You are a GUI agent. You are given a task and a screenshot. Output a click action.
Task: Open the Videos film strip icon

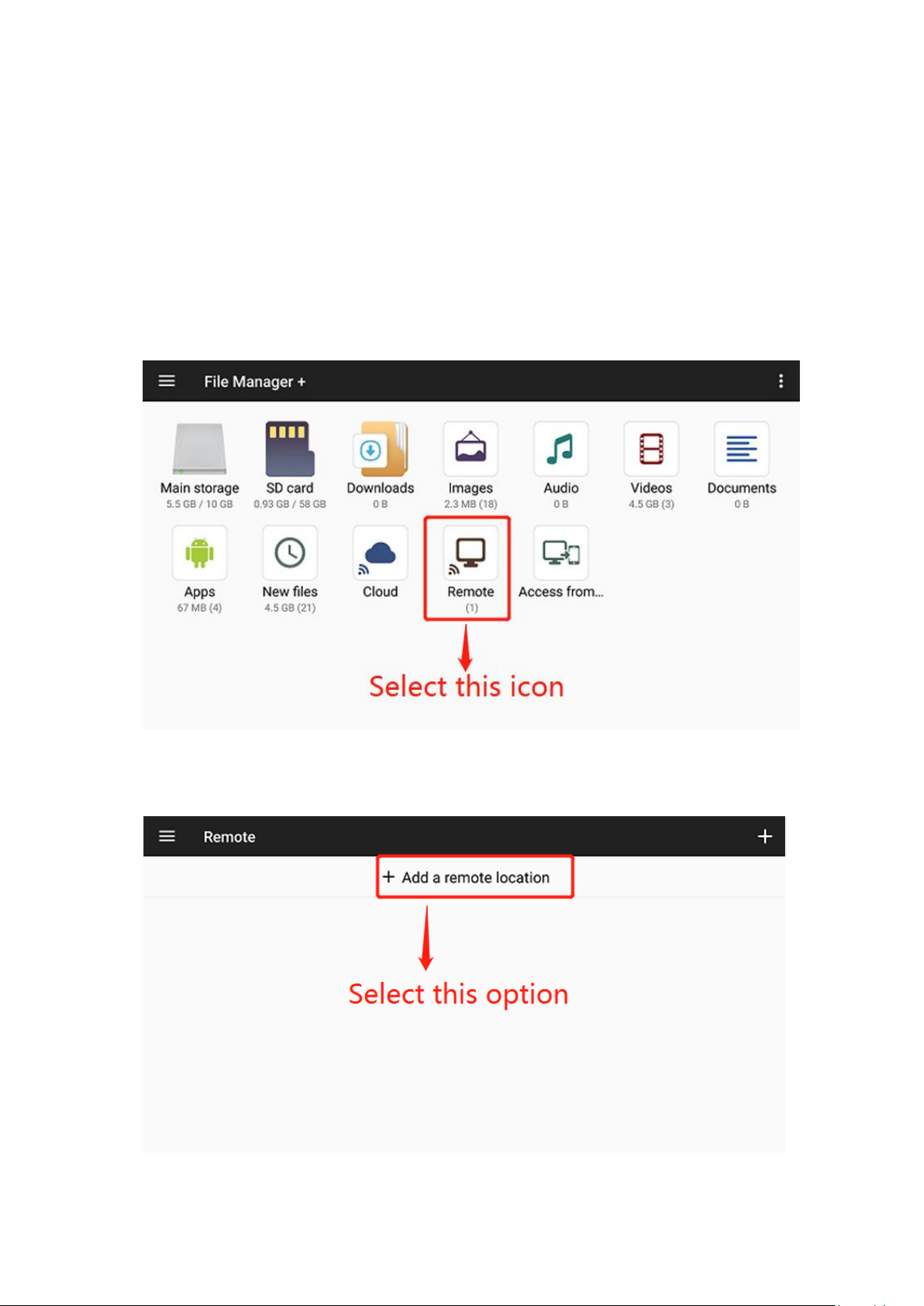(651, 449)
